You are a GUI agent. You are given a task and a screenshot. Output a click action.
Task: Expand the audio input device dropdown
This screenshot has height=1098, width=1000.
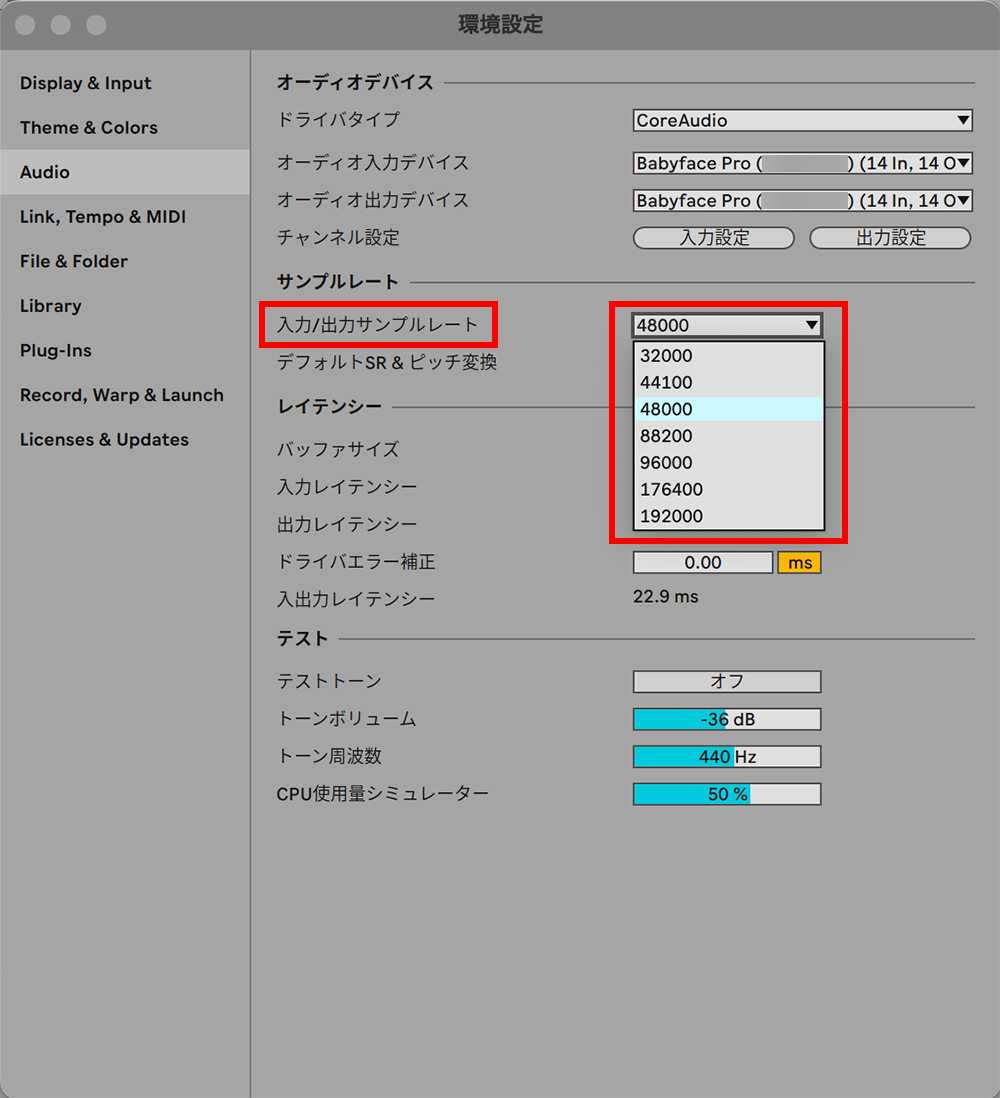pyautogui.click(x=802, y=163)
